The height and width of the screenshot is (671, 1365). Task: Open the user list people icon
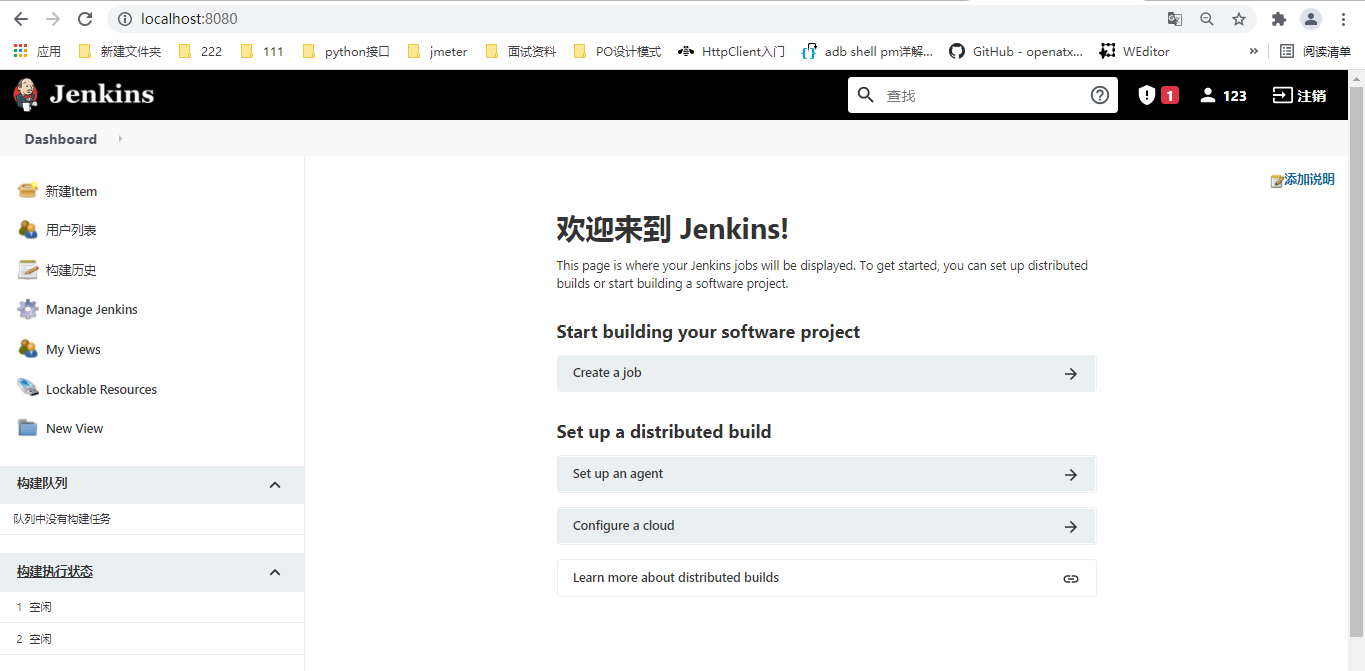[x=28, y=230]
